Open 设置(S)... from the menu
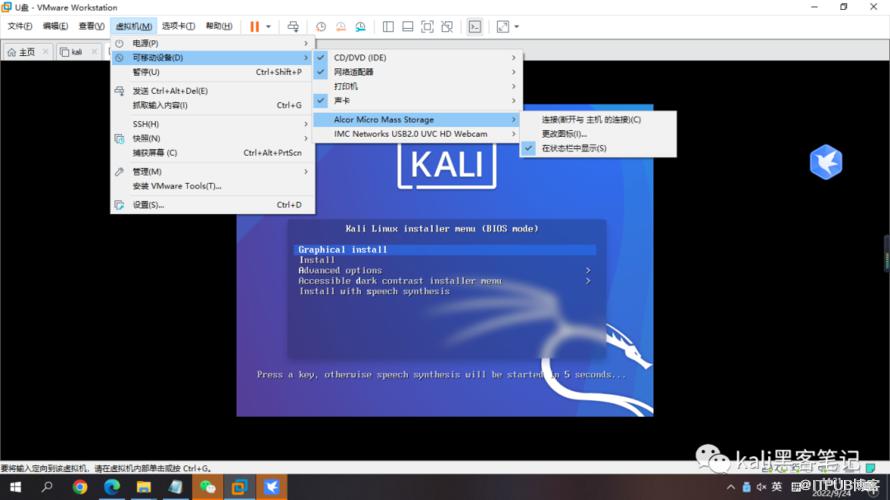The width and height of the screenshot is (890, 500). [212, 205]
